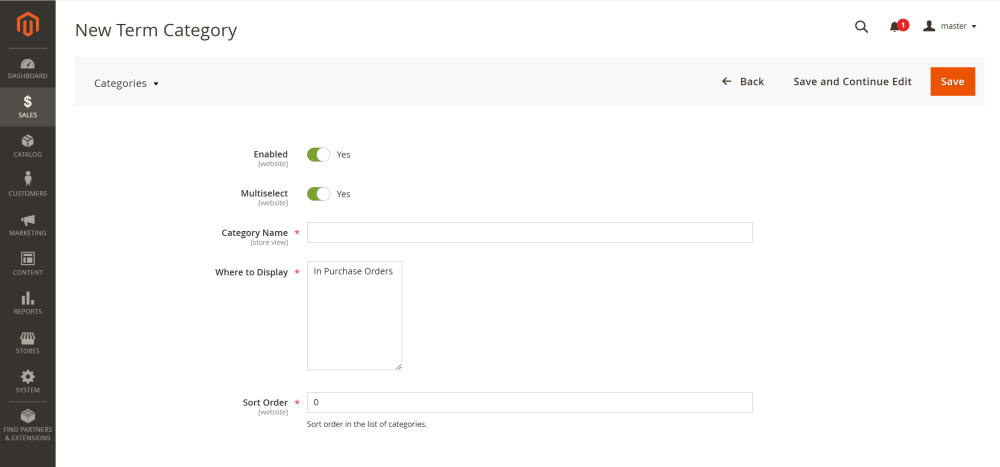Open the System gear icon
The image size is (1000, 467).
(27, 376)
